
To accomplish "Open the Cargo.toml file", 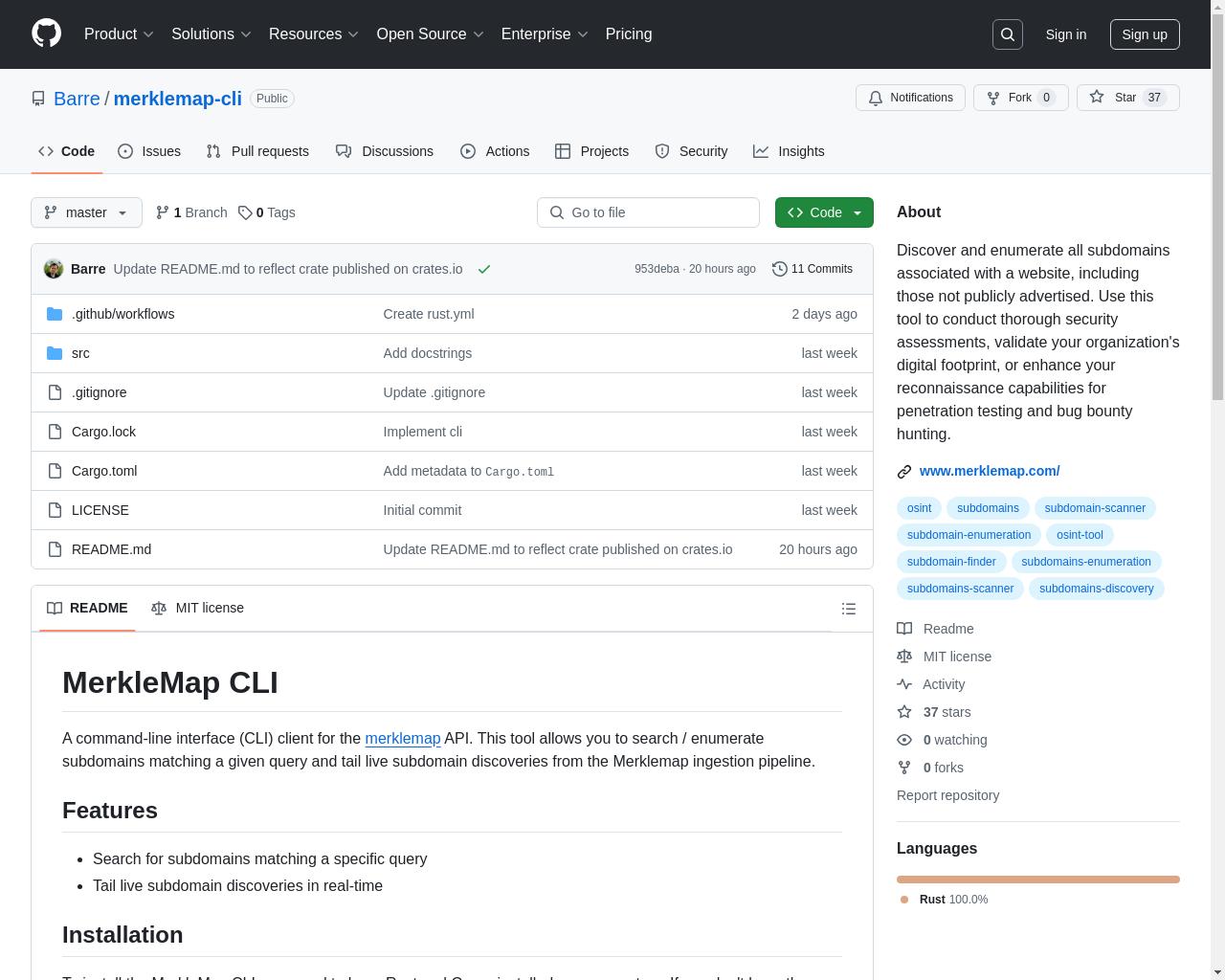I will [104, 471].
